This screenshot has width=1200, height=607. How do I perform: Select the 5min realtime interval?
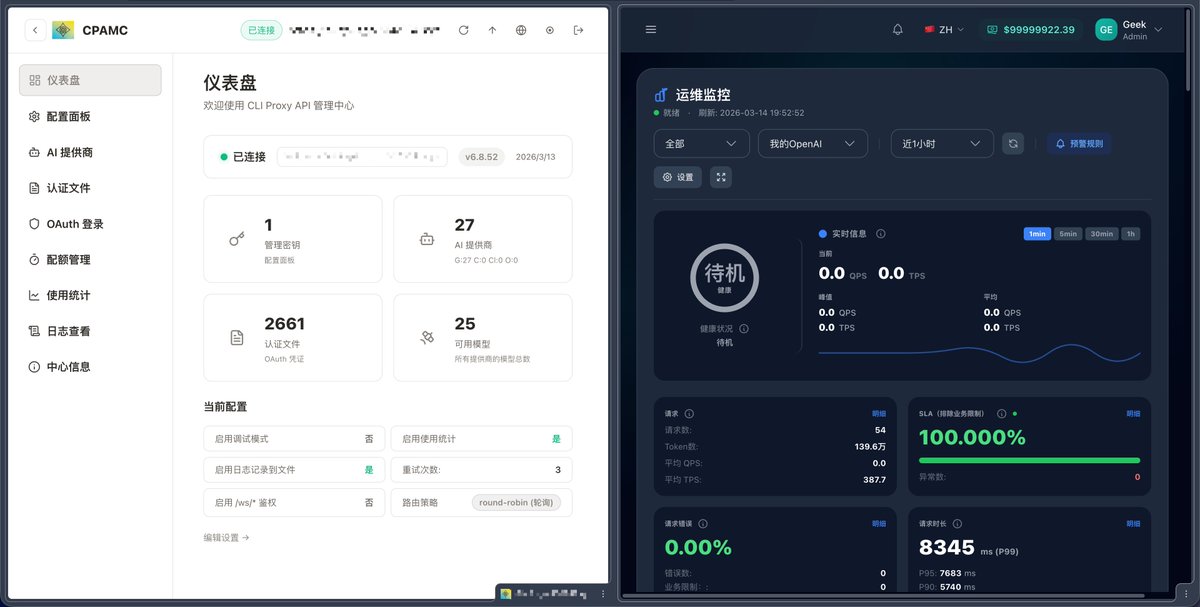click(1068, 234)
